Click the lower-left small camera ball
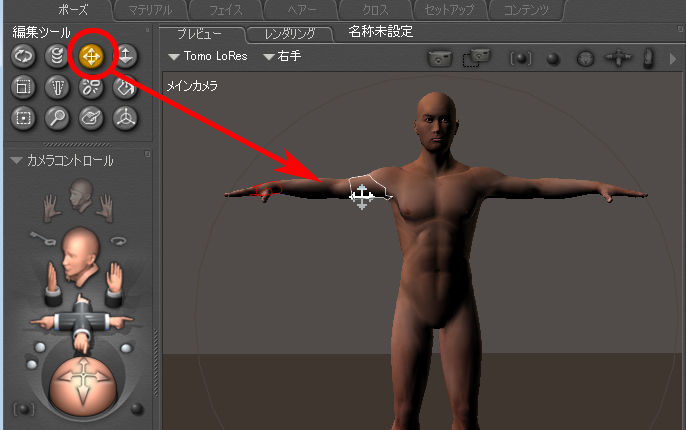686x430 pixels. [32, 365]
